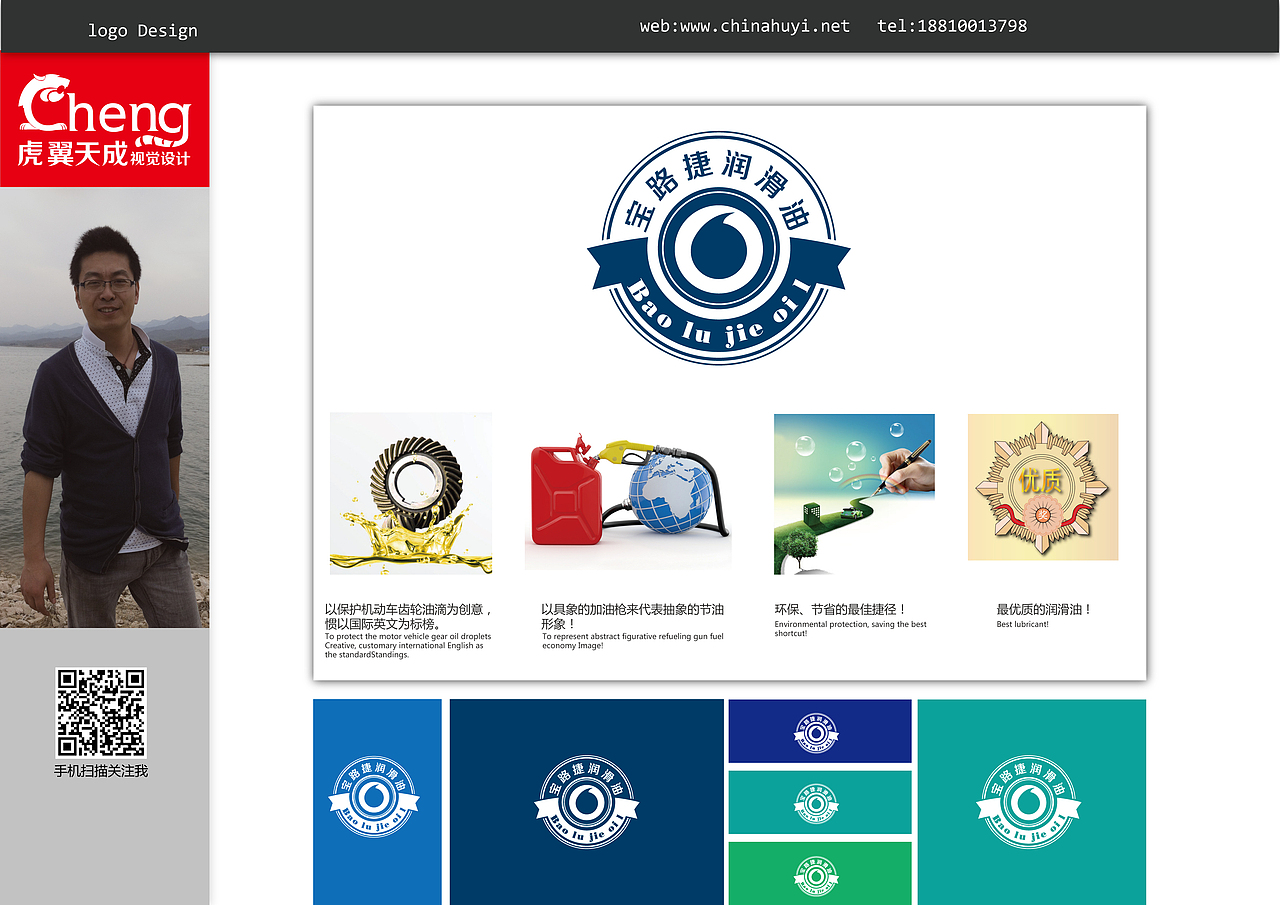The height and width of the screenshot is (905, 1280).
Task: Open the web:www.chinahuyi.net link
Action: (745, 26)
